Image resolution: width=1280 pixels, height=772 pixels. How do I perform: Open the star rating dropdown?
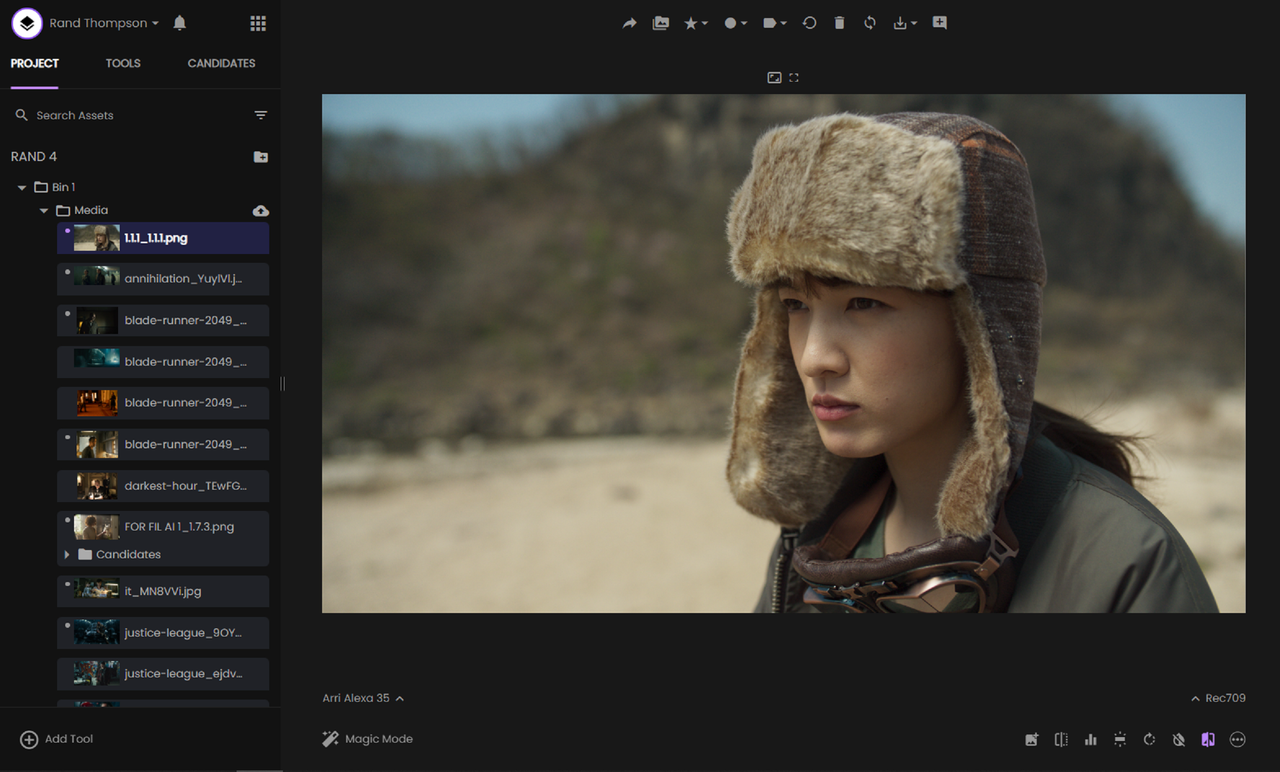pyautogui.click(x=696, y=23)
